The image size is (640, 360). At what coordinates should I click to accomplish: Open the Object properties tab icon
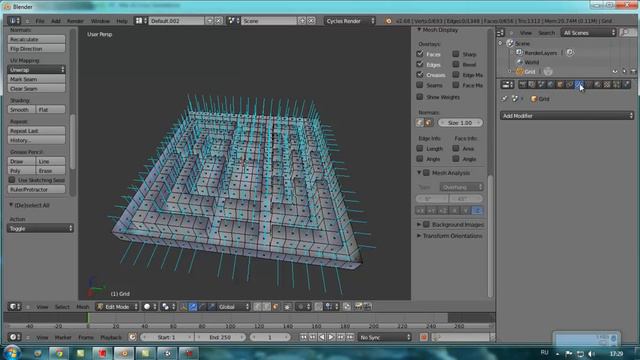[560, 84]
